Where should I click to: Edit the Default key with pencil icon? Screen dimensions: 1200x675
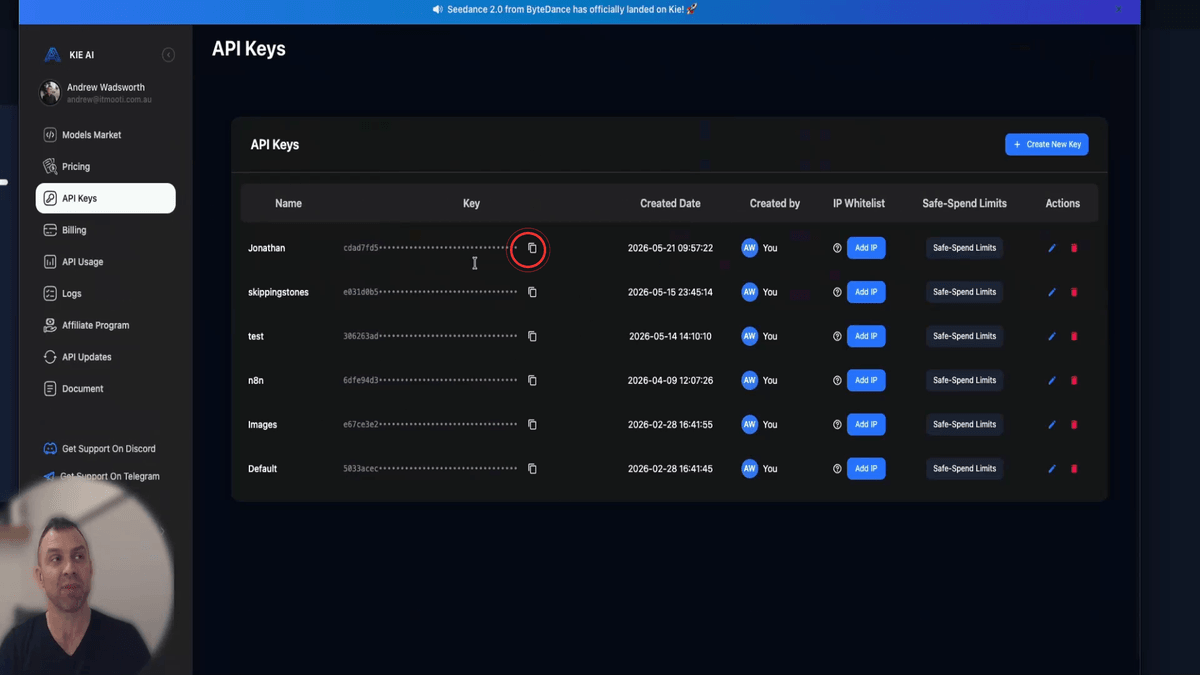point(1052,468)
